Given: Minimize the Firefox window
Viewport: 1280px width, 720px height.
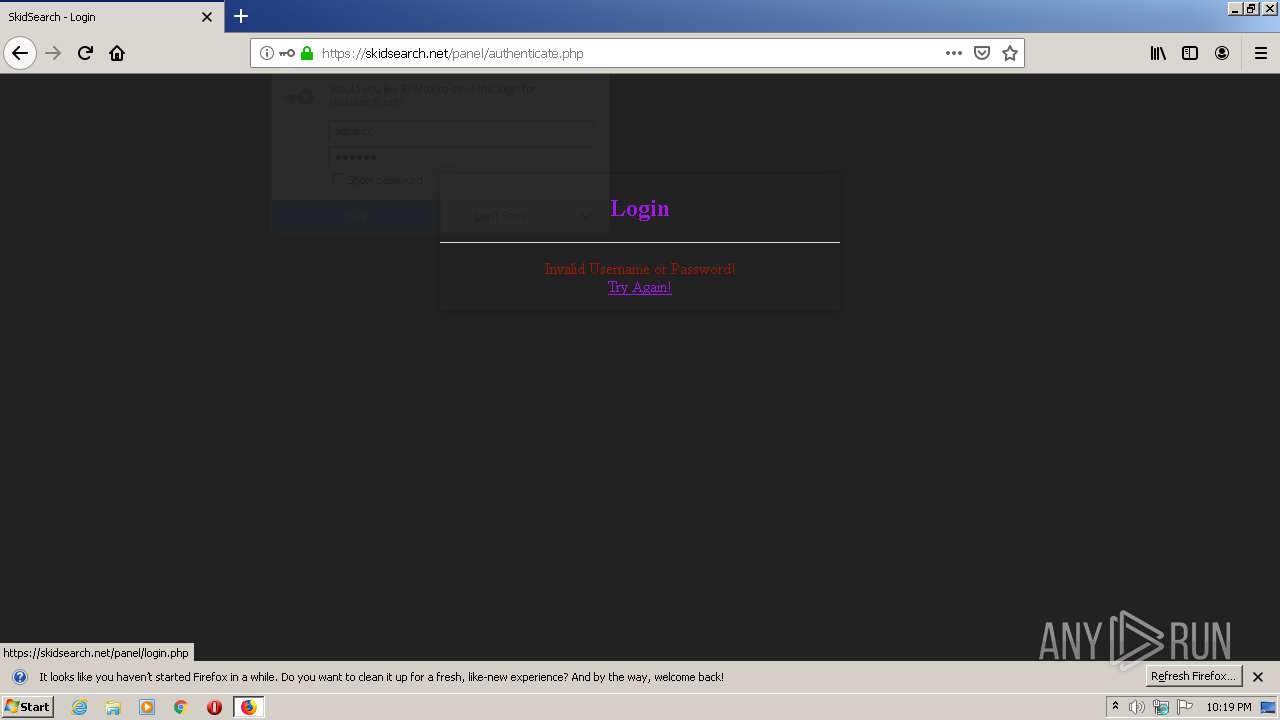Looking at the screenshot, I should point(1236,8).
